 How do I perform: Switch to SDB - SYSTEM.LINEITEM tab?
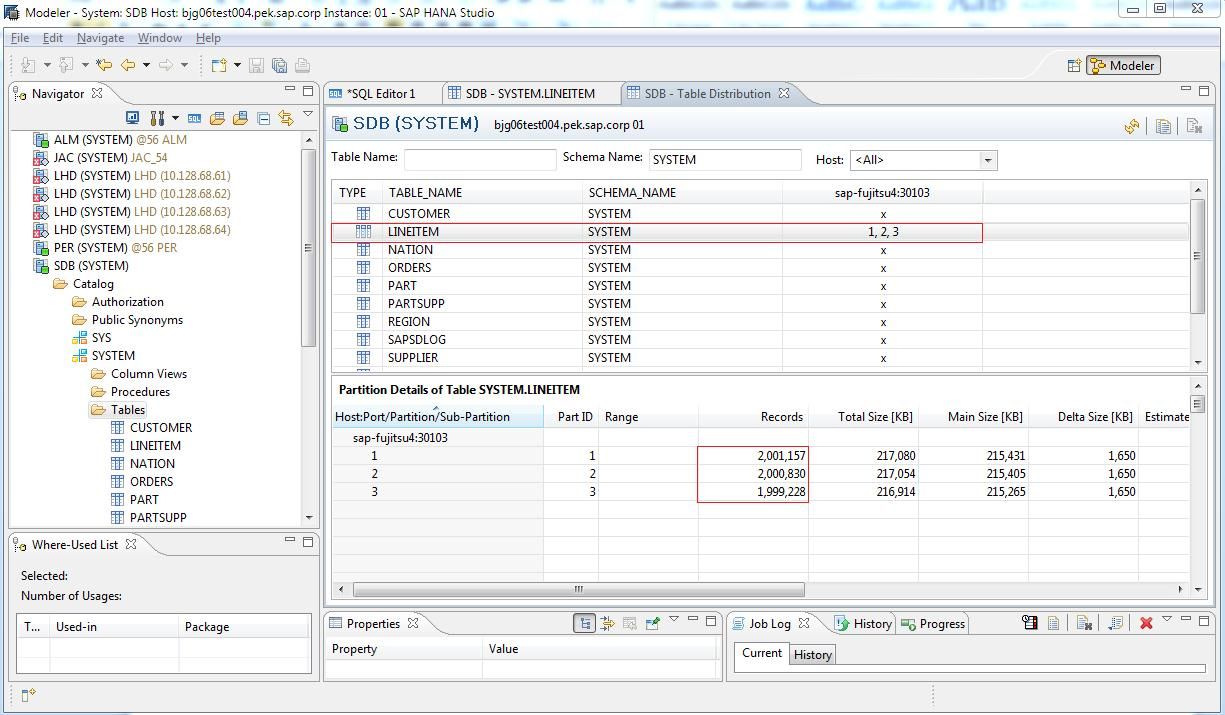point(530,93)
